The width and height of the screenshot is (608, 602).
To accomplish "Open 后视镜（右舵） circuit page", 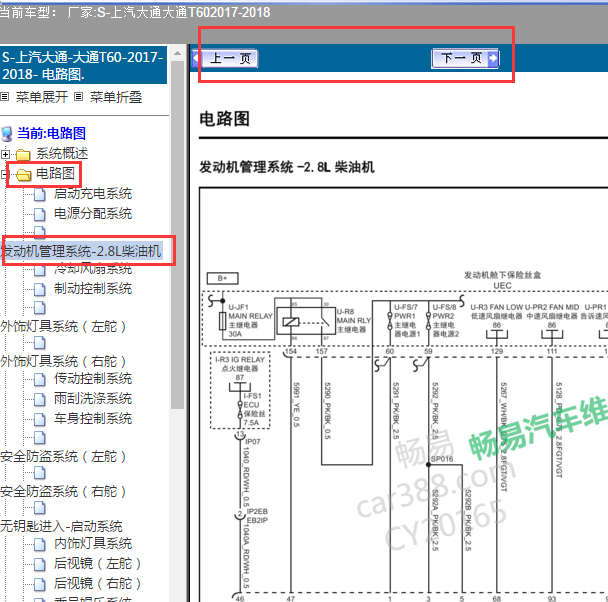I will (x=97, y=583).
